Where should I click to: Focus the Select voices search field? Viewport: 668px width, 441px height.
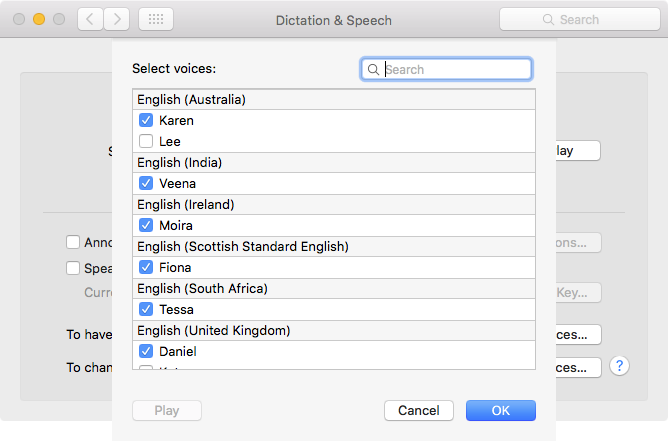tap(446, 69)
